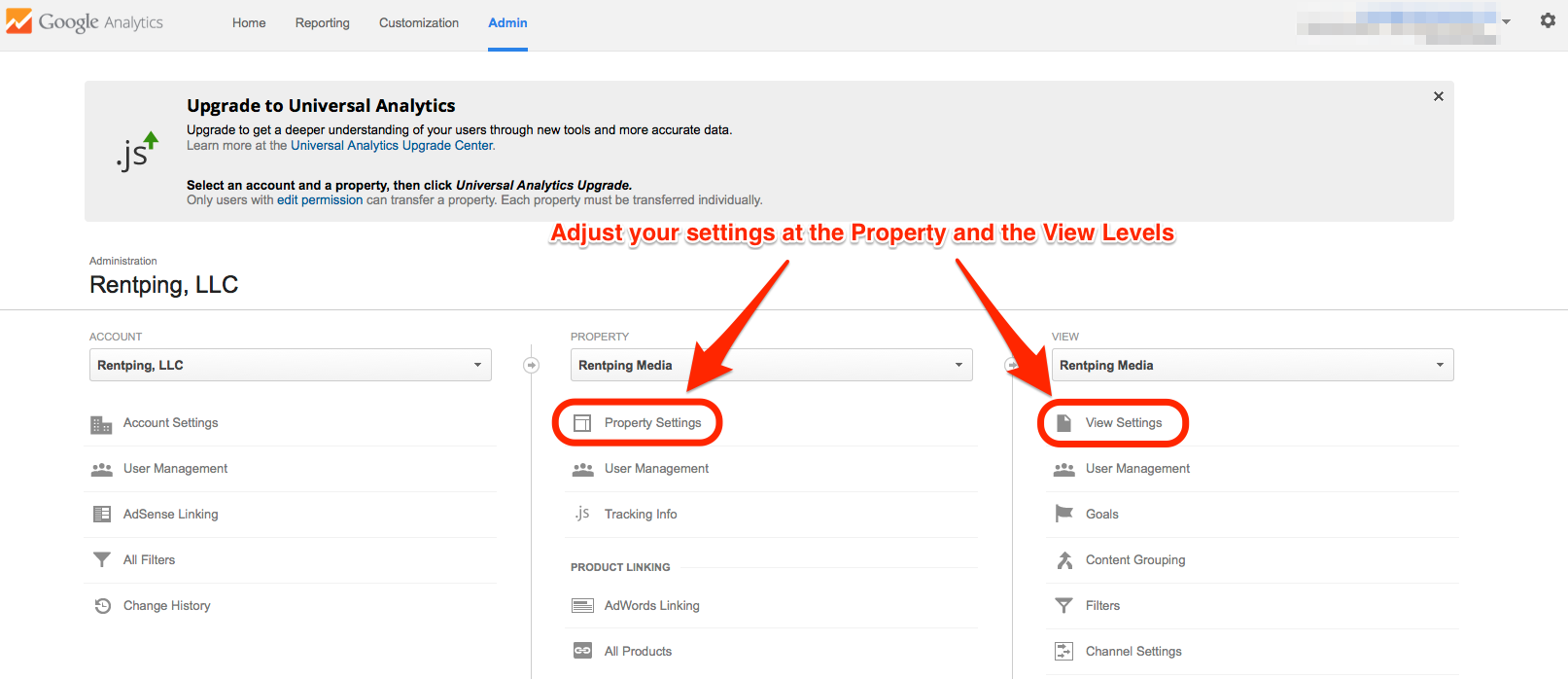
Task: Open Account Settings via its building icon
Action: (101, 424)
